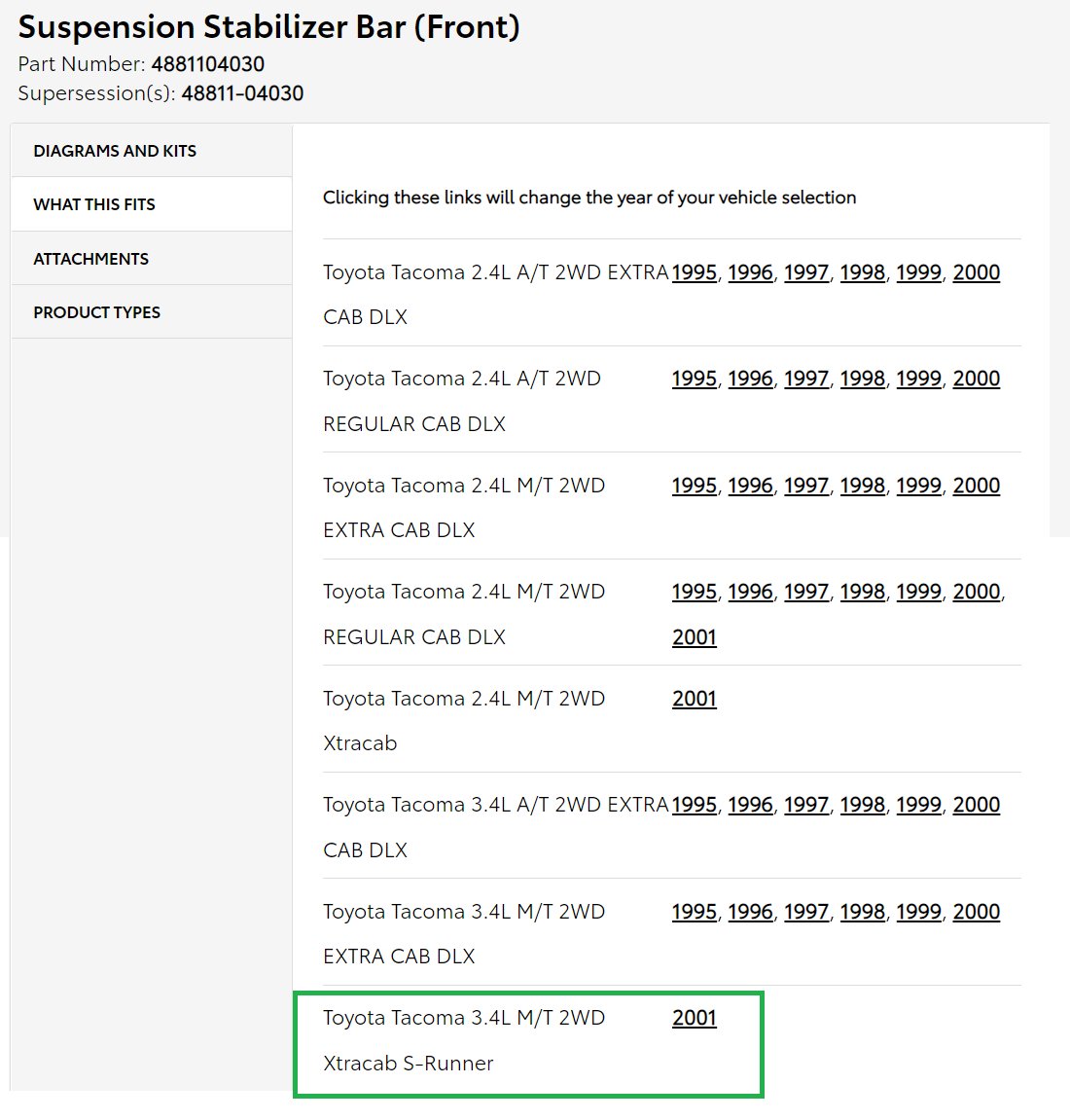
Task: Select 1999 for 2.4L A/T Regular Cab DLX
Action: [x=918, y=379]
